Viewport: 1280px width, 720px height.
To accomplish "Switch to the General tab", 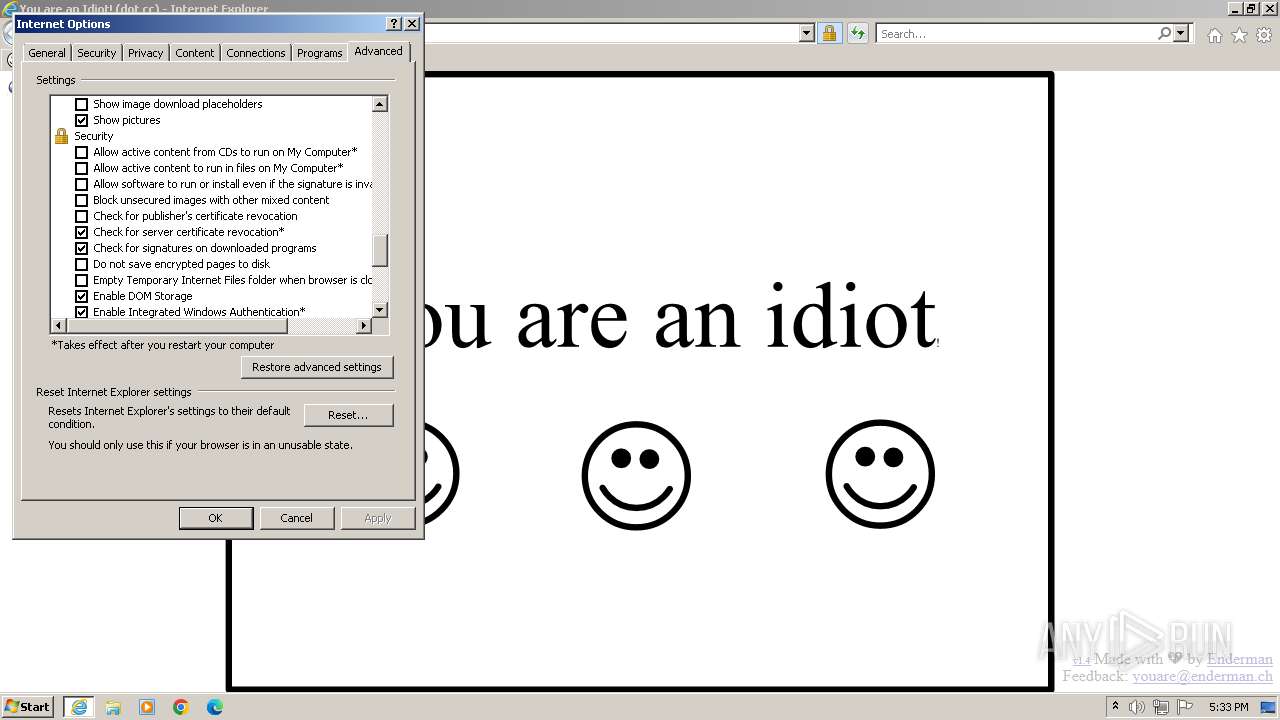I will point(47,53).
